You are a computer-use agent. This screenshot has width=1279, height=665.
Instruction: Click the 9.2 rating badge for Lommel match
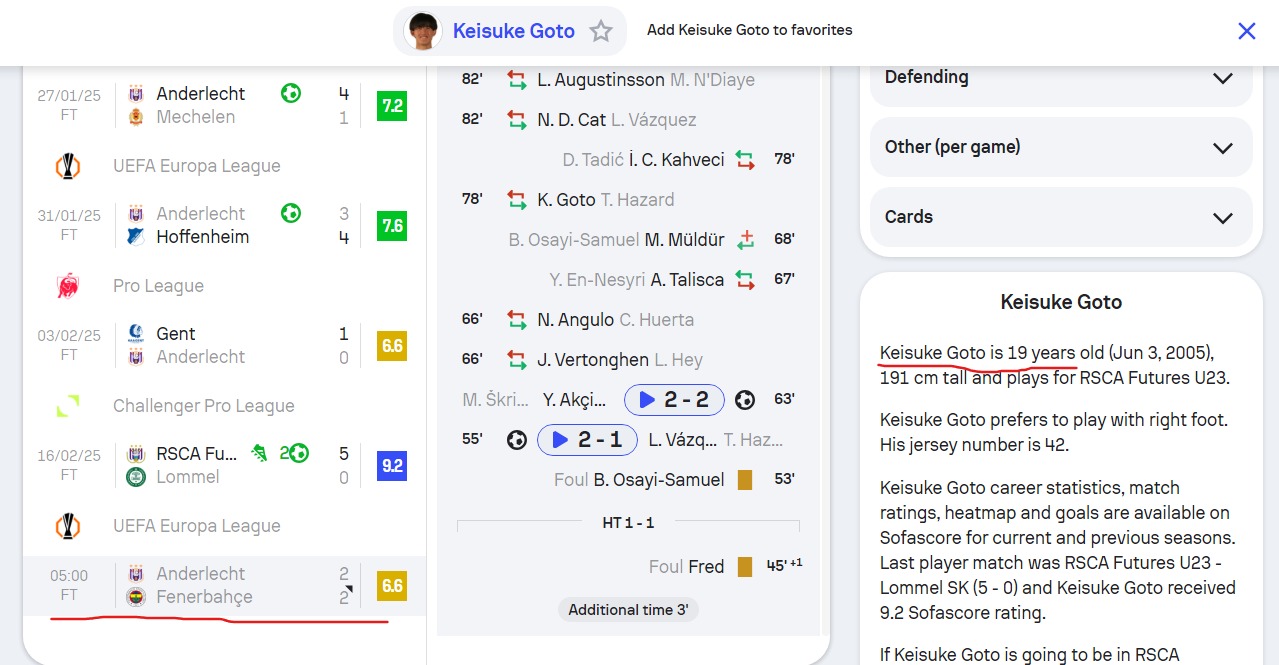pos(392,466)
